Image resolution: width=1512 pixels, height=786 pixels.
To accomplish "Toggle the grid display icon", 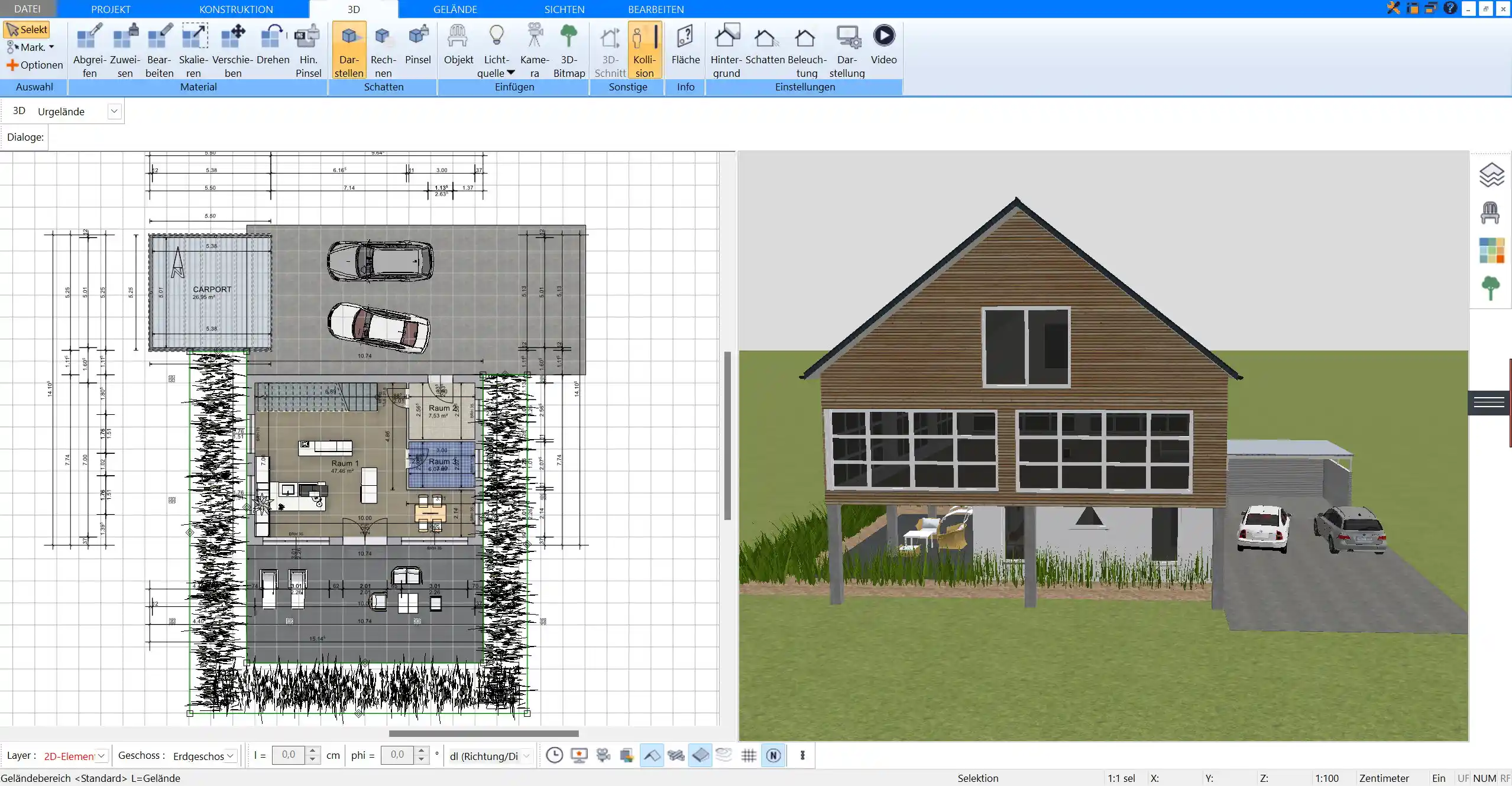I will 749,755.
